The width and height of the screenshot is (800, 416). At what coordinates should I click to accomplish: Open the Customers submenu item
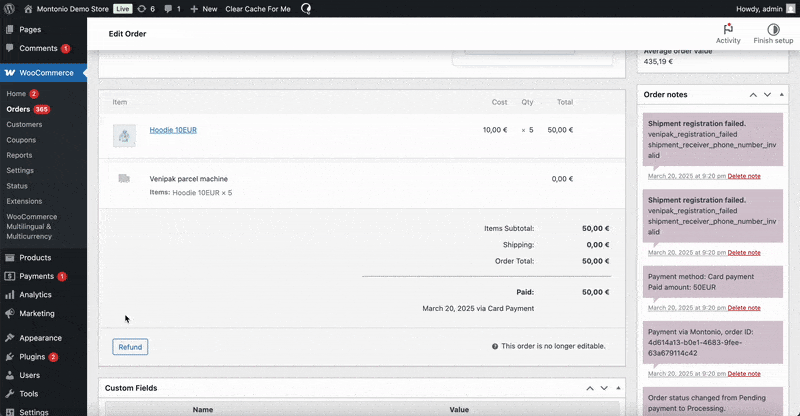pos(24,125)
